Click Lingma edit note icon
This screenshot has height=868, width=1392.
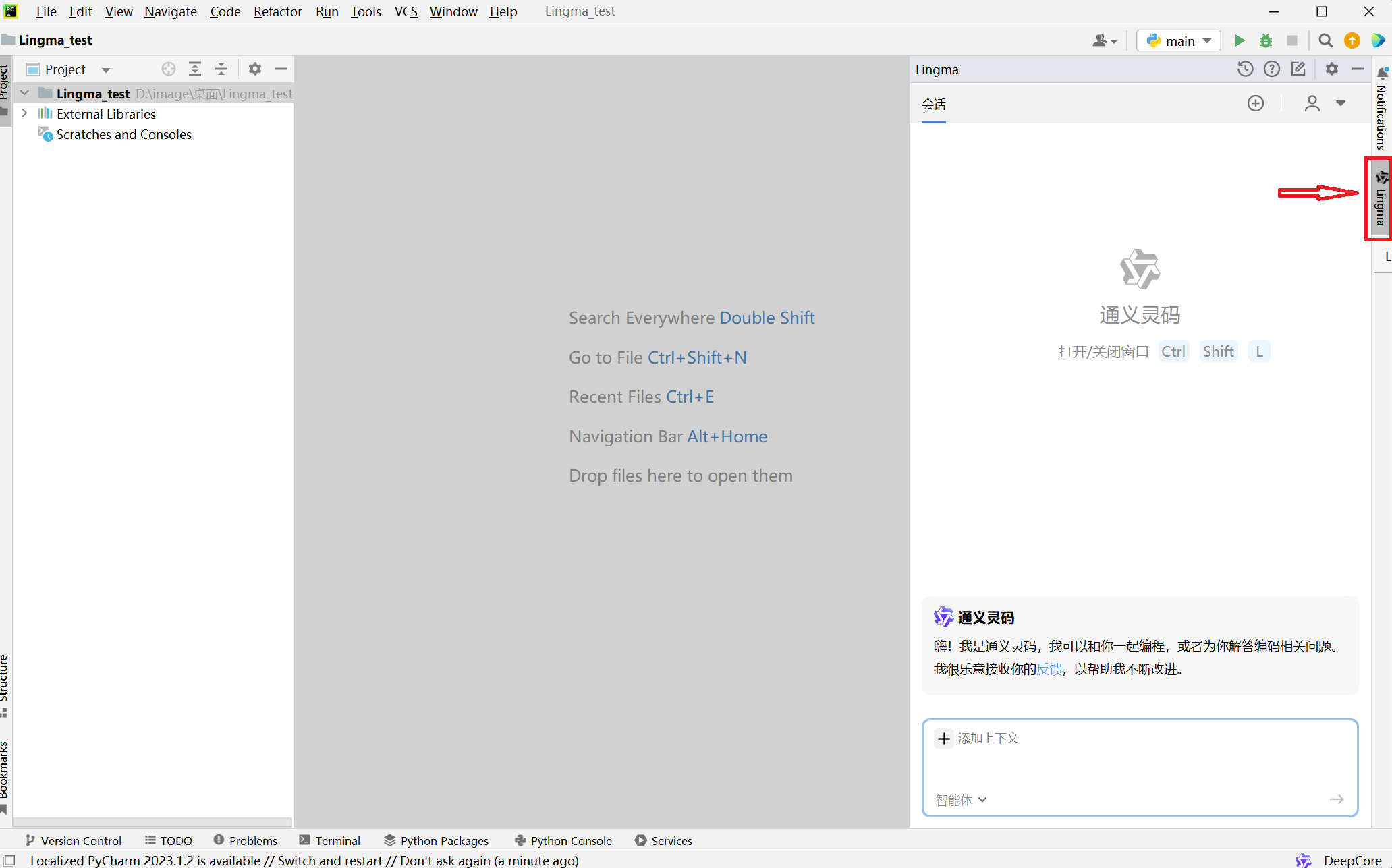[x=1298, y=69]
